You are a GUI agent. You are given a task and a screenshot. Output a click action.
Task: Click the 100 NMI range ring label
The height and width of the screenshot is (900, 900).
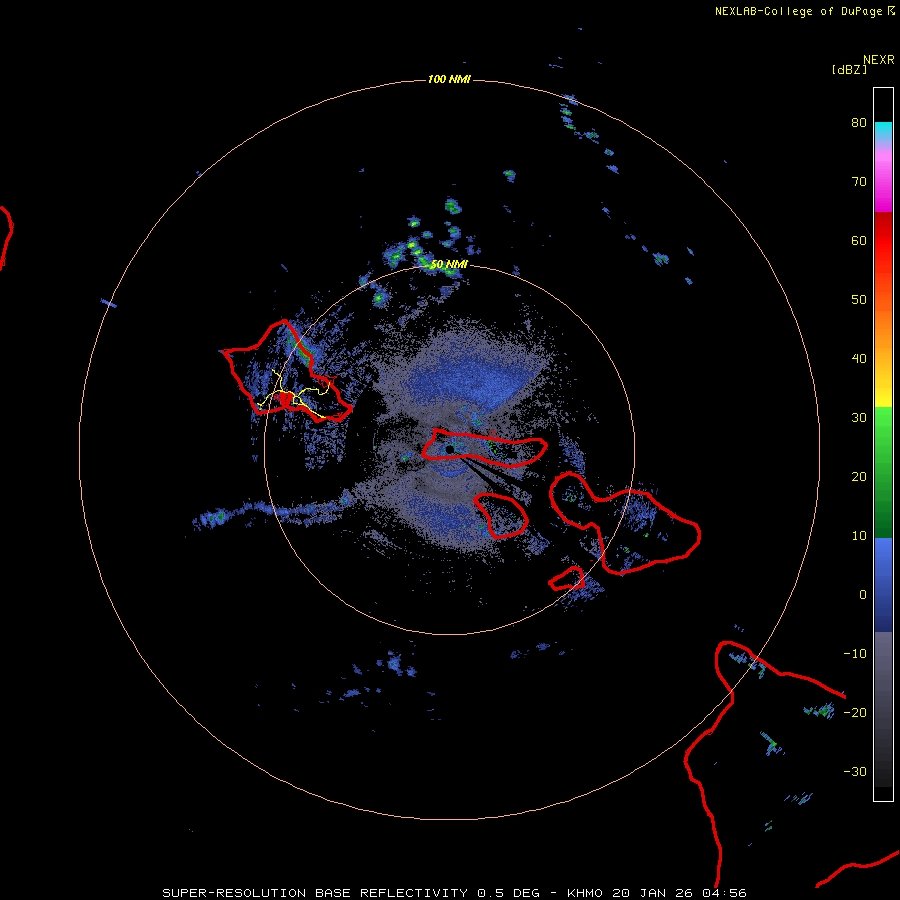[449, 79]
